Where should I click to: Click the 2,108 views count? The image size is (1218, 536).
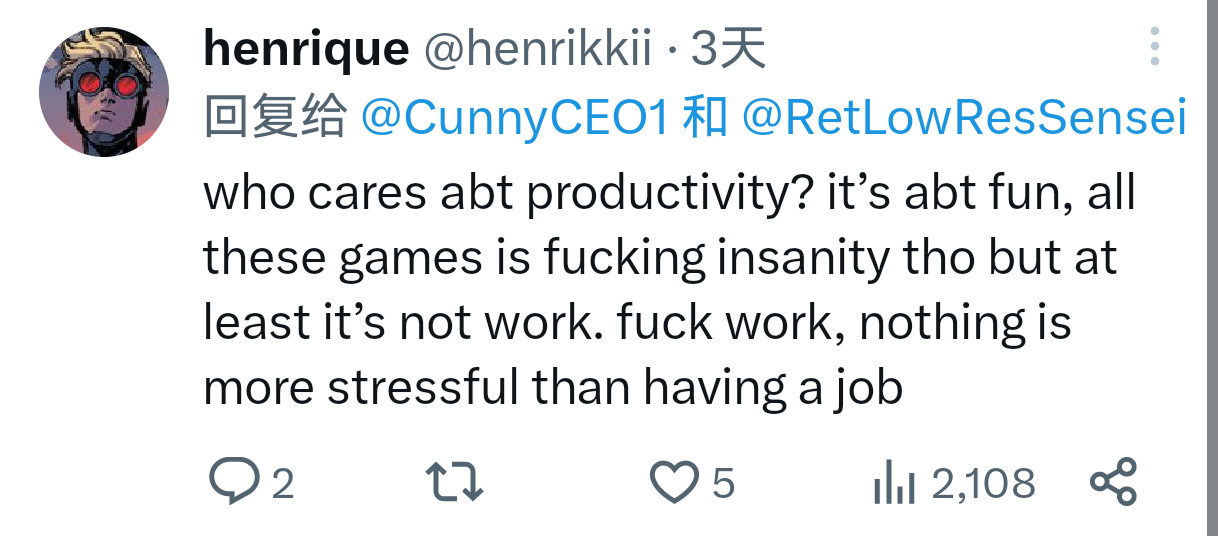click(x=983, y=485)
